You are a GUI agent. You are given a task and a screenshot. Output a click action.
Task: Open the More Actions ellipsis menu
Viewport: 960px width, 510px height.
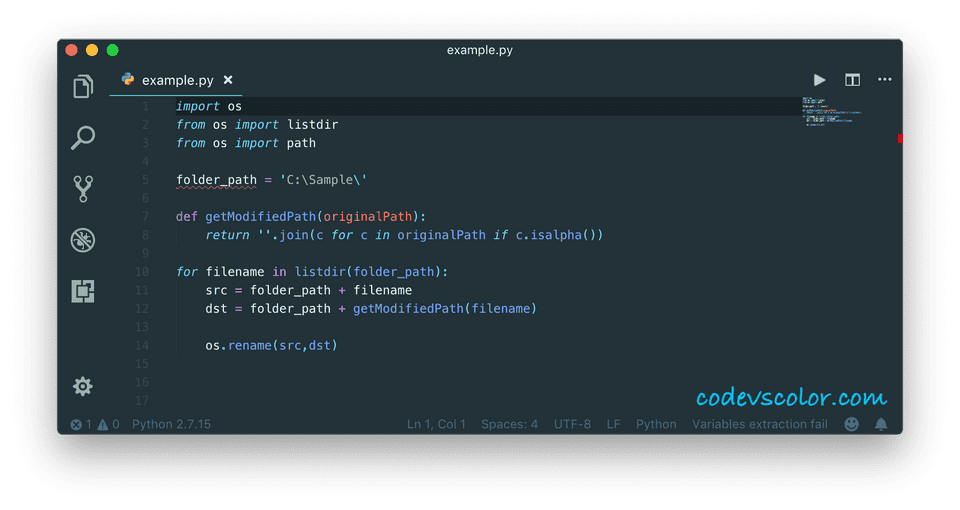tap(885, 80)
